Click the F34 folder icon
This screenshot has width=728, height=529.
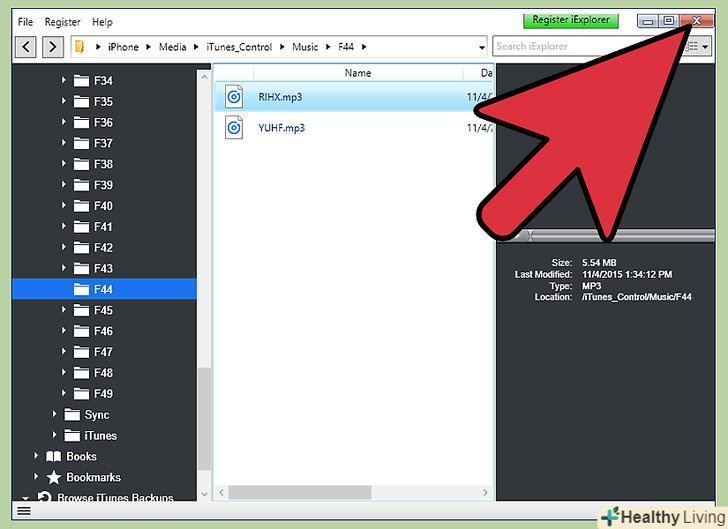[x=81, y=81]
